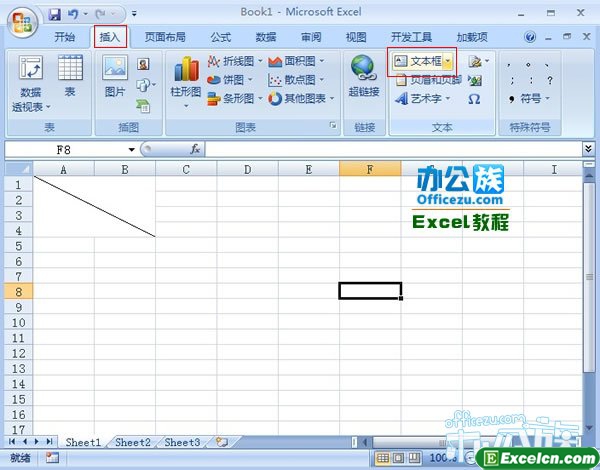
Task: Switch to the 审阅 ribbon tab
Action: tap(311, 37)
